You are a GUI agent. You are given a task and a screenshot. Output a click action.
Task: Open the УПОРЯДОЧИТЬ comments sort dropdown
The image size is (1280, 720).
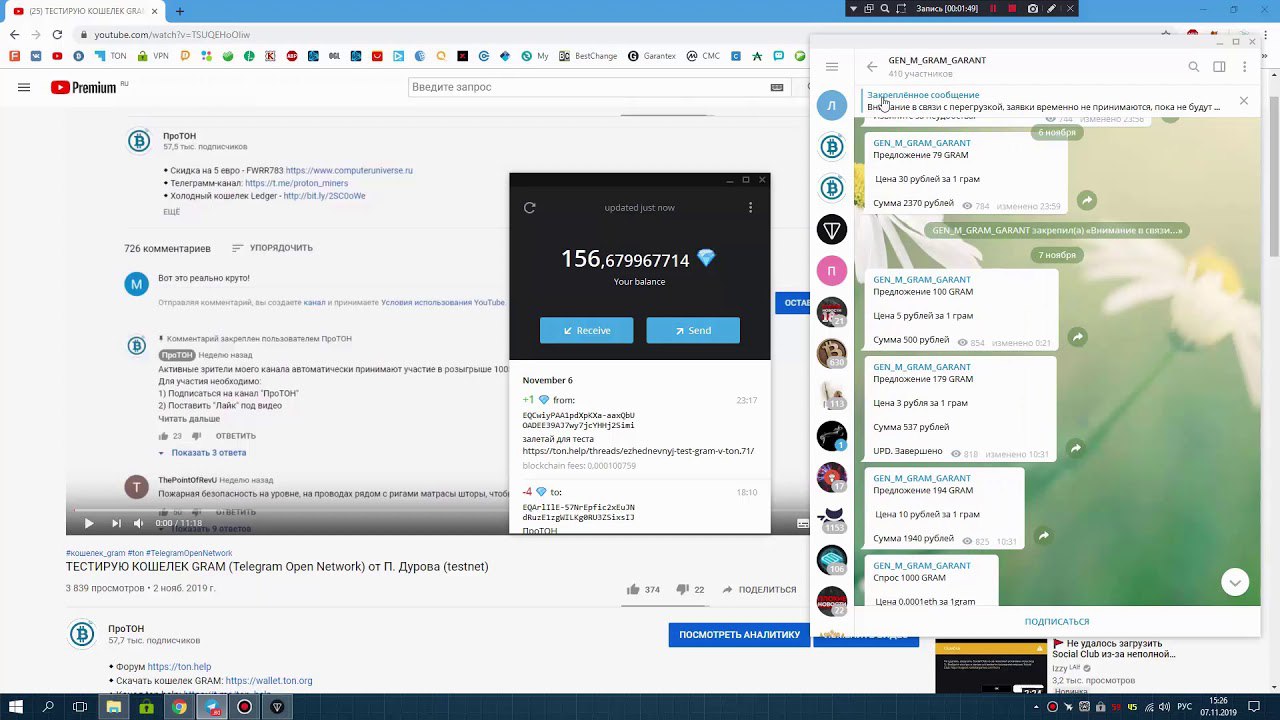(x=272, y=248)
